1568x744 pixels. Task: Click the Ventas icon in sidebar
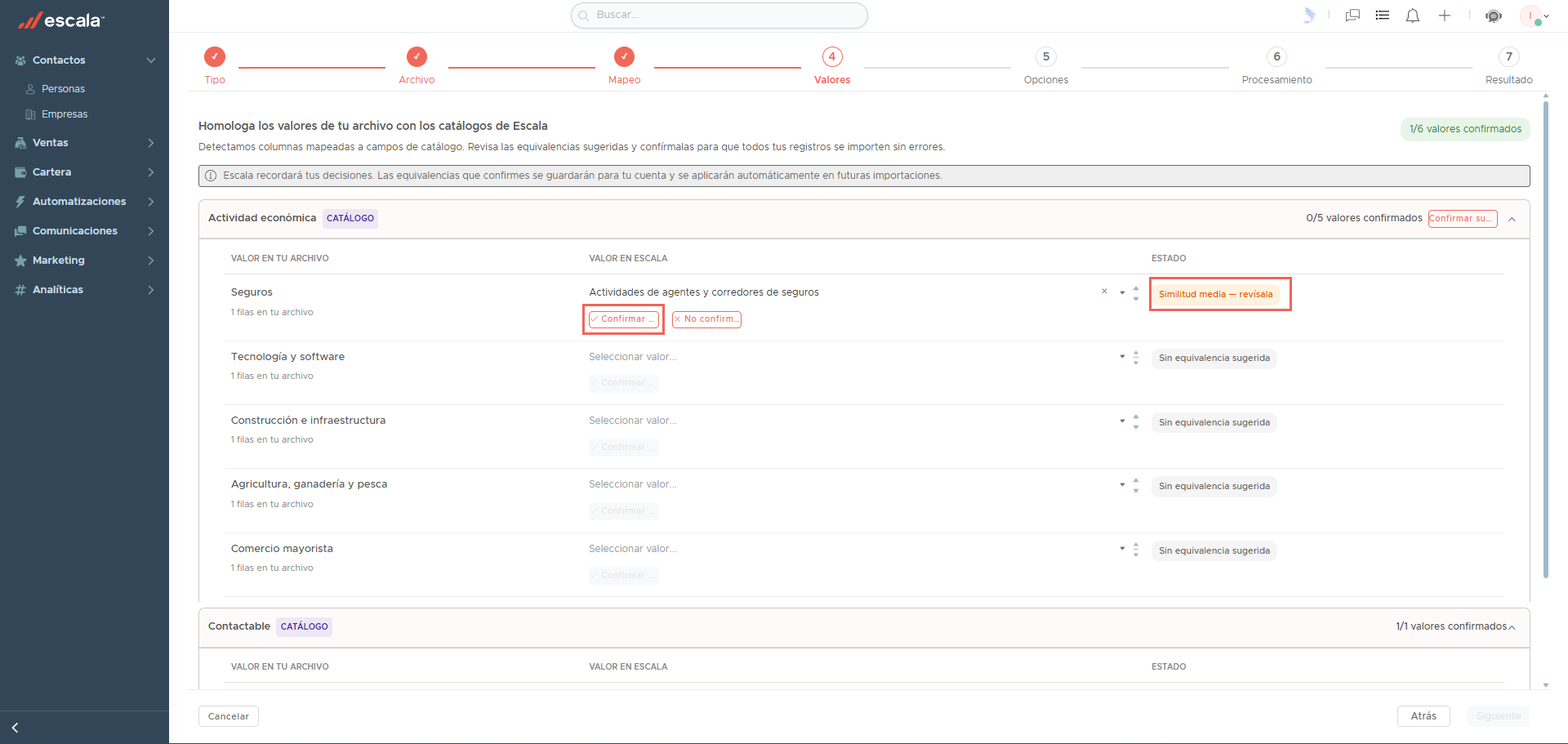click(x=20, y=143)
